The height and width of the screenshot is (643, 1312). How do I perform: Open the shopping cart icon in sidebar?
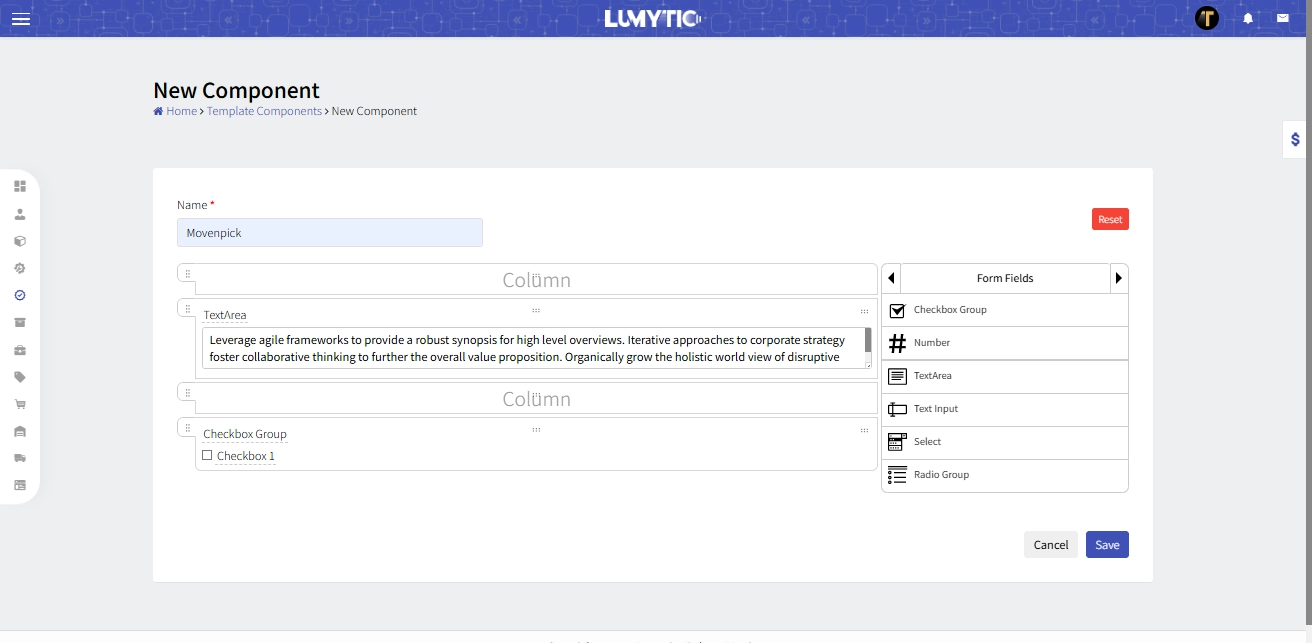click(x=20, y=404)
